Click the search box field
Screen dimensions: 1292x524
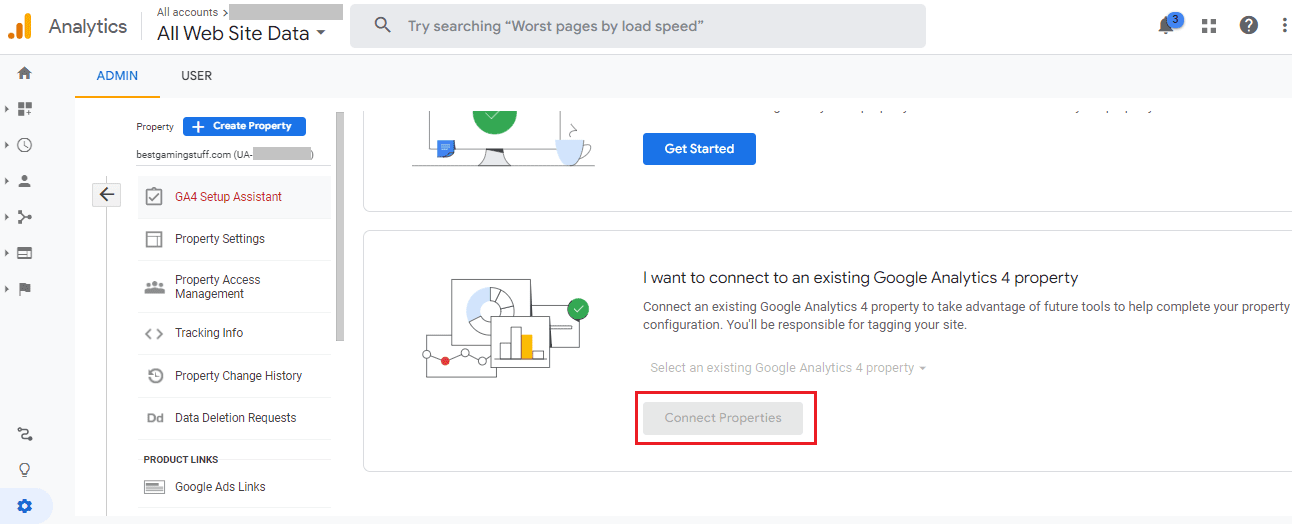click(x=638, y=26)
